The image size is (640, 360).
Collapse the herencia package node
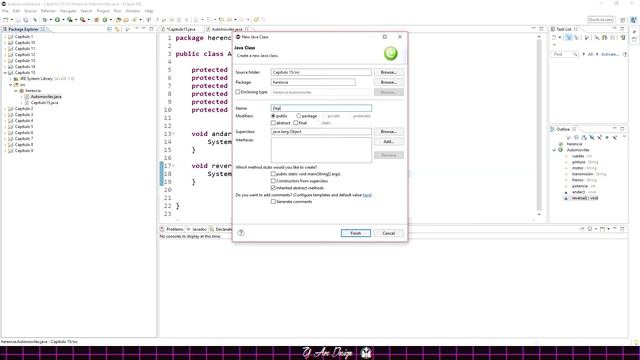[x=16, y=91]
